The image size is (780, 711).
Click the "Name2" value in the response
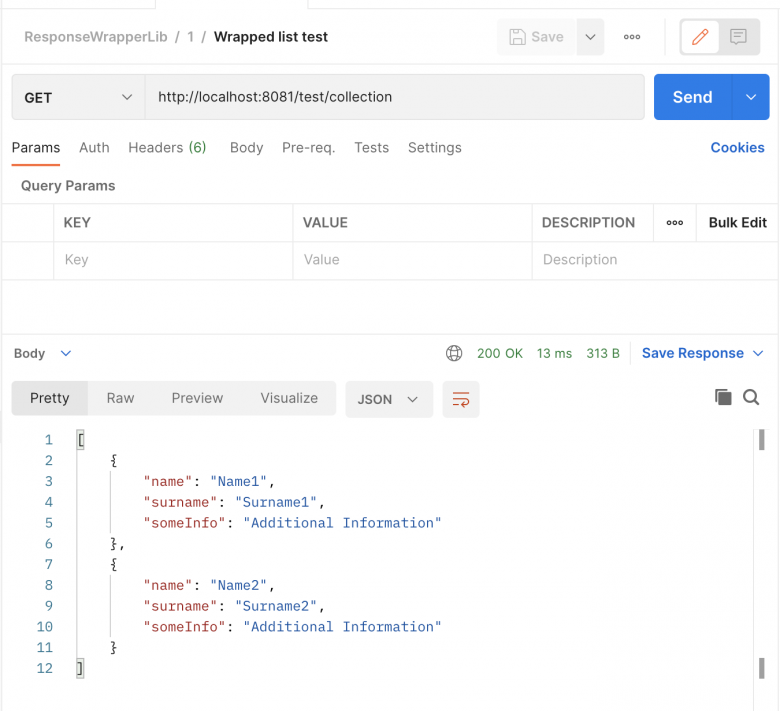click(x=239, y=586)
